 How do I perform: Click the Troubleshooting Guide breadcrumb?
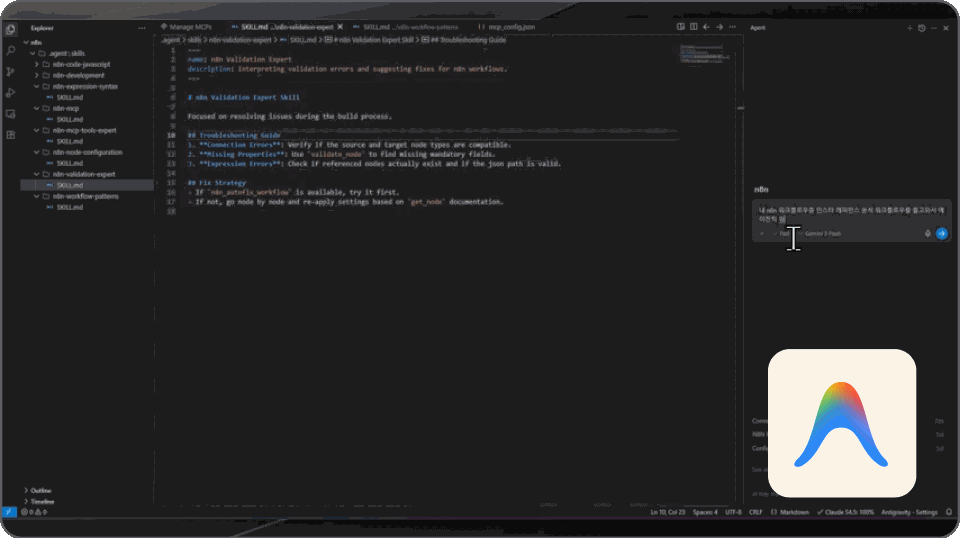pyautogui.click(x=464, y=40)
